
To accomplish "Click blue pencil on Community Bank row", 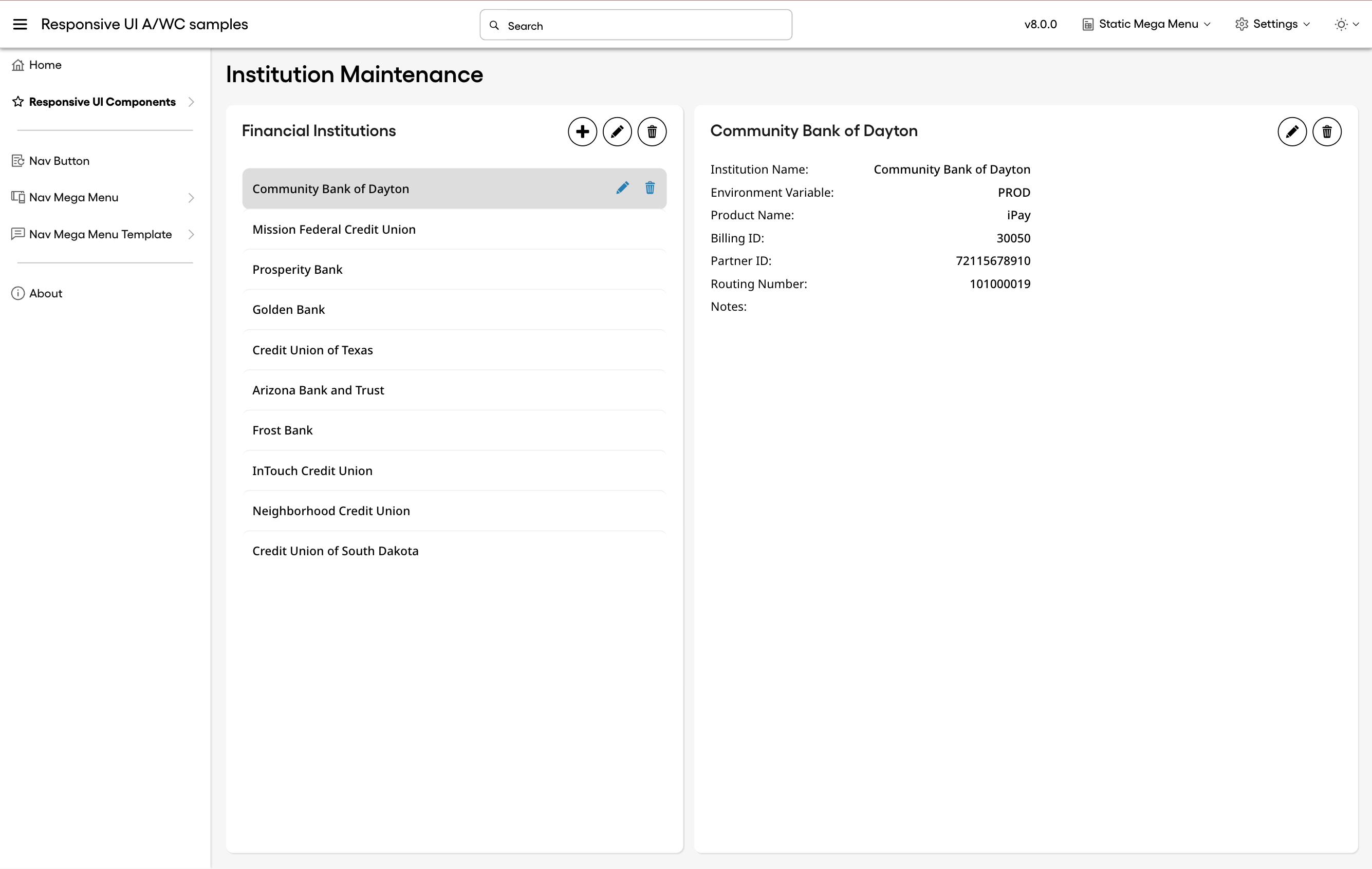I will [x=622, y=188].
